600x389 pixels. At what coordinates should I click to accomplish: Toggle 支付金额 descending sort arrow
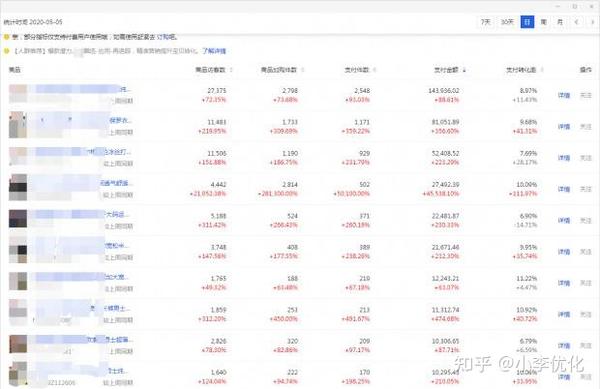(x=464, y=70)
